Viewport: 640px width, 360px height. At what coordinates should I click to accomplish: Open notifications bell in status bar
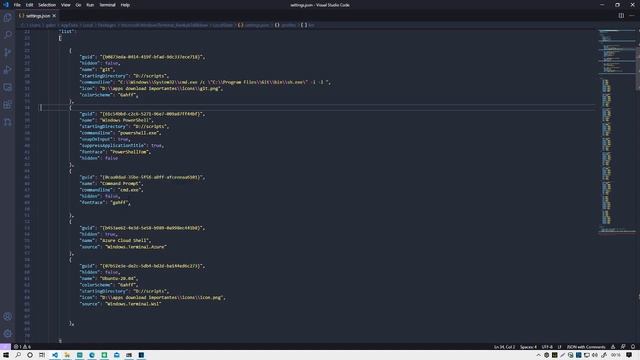633,347
